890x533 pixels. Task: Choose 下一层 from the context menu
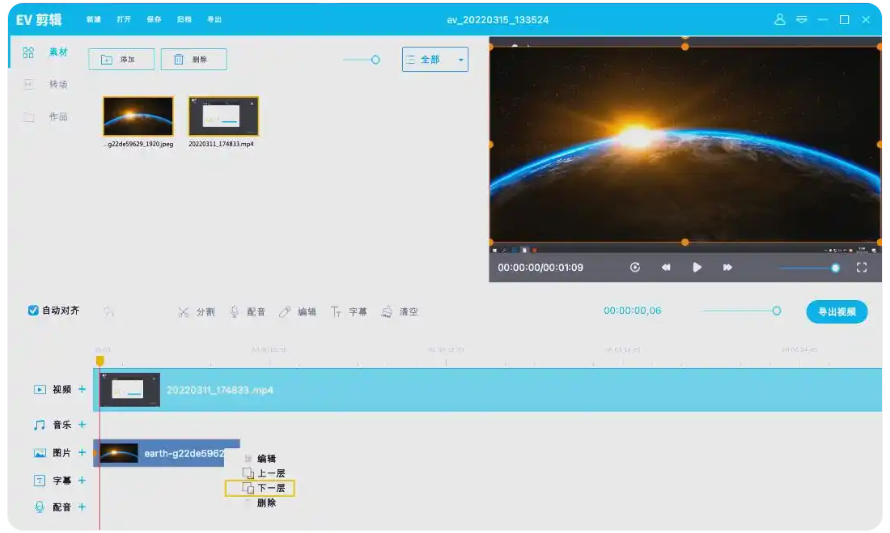point(261,489)
